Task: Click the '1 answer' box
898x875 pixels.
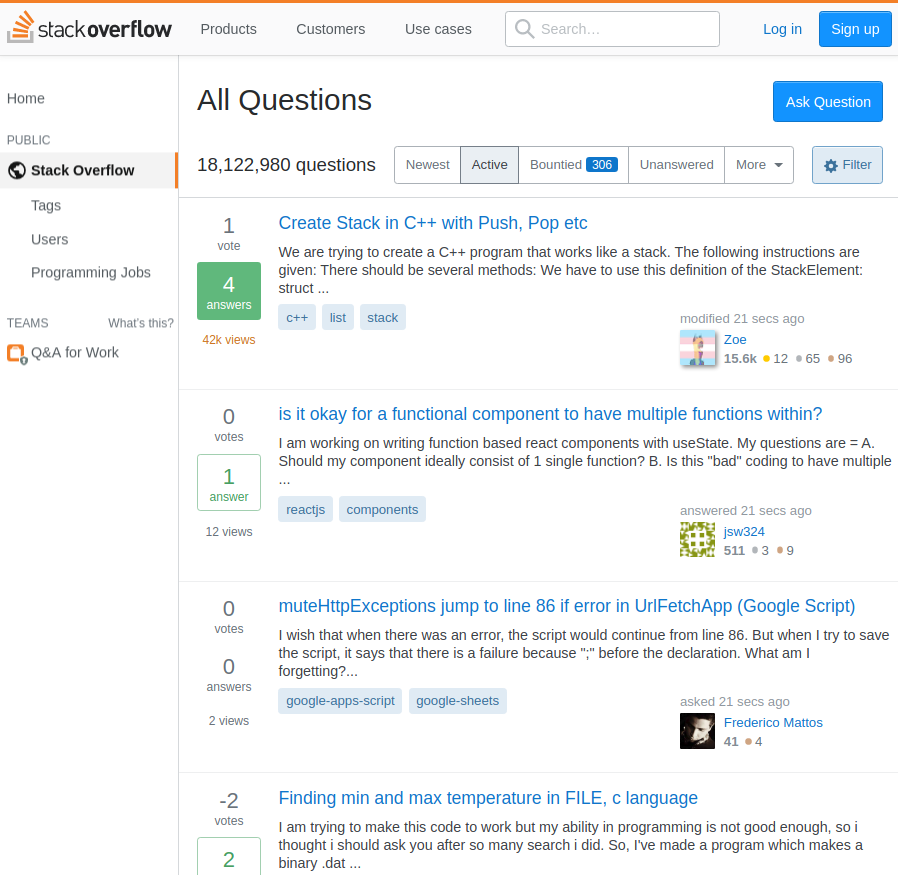Action: click(229, 482)
